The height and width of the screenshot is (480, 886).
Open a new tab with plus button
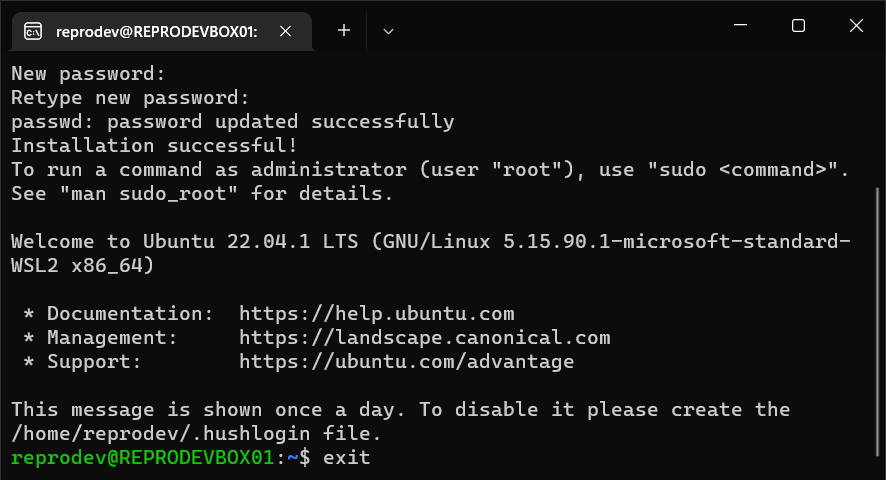[x=344, y=31]
